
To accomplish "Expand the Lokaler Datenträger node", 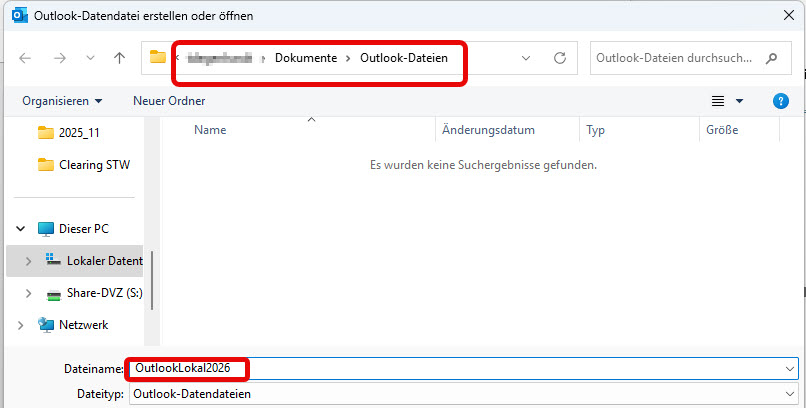I will tap(28, 261).
